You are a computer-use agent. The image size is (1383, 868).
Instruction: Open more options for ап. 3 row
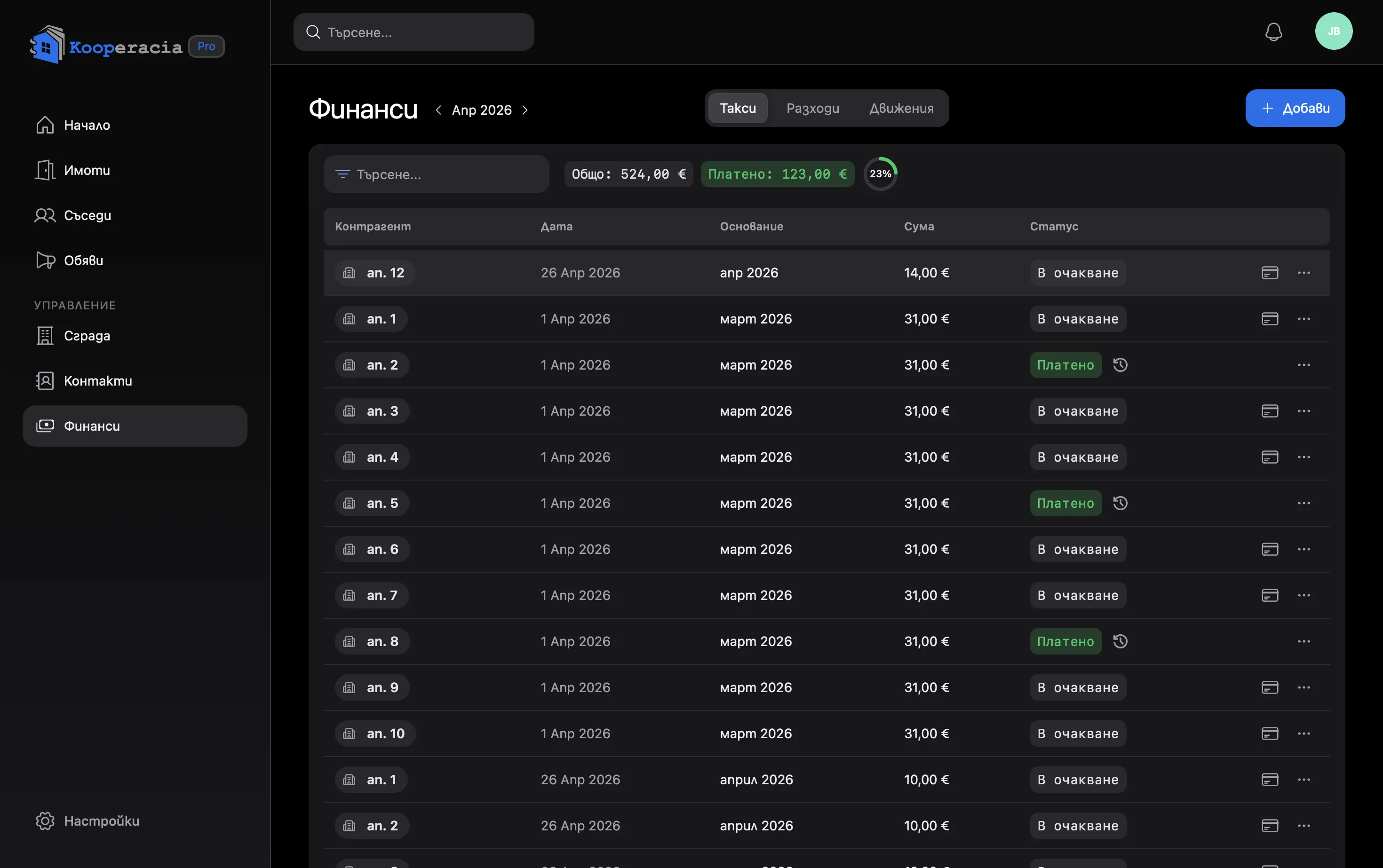(1303, 411)
